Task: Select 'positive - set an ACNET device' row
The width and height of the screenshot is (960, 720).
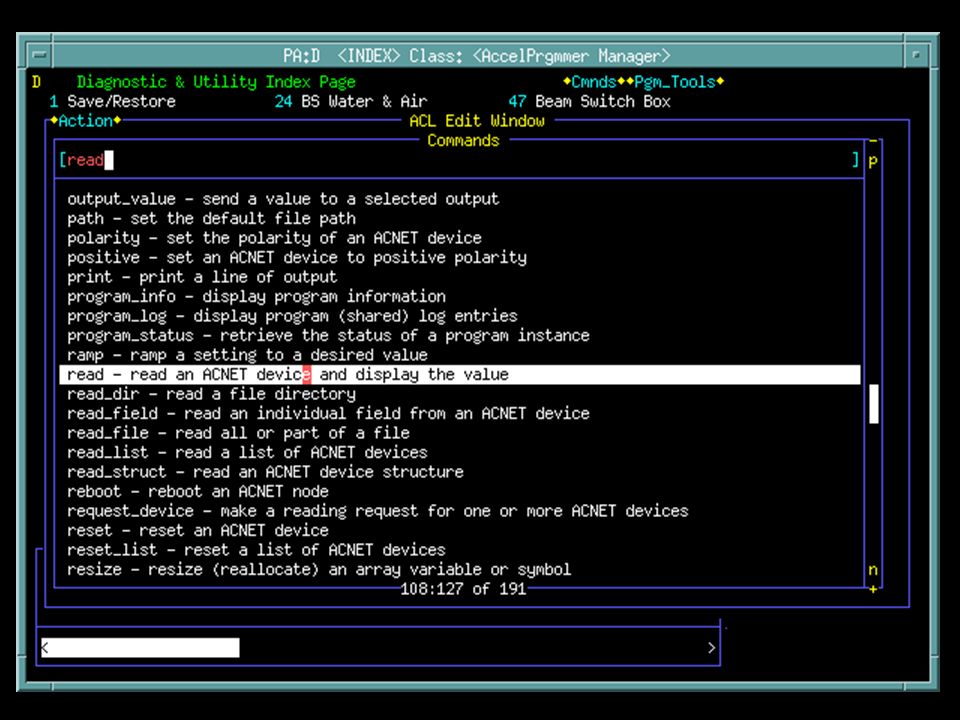Action: coord(459,258)
